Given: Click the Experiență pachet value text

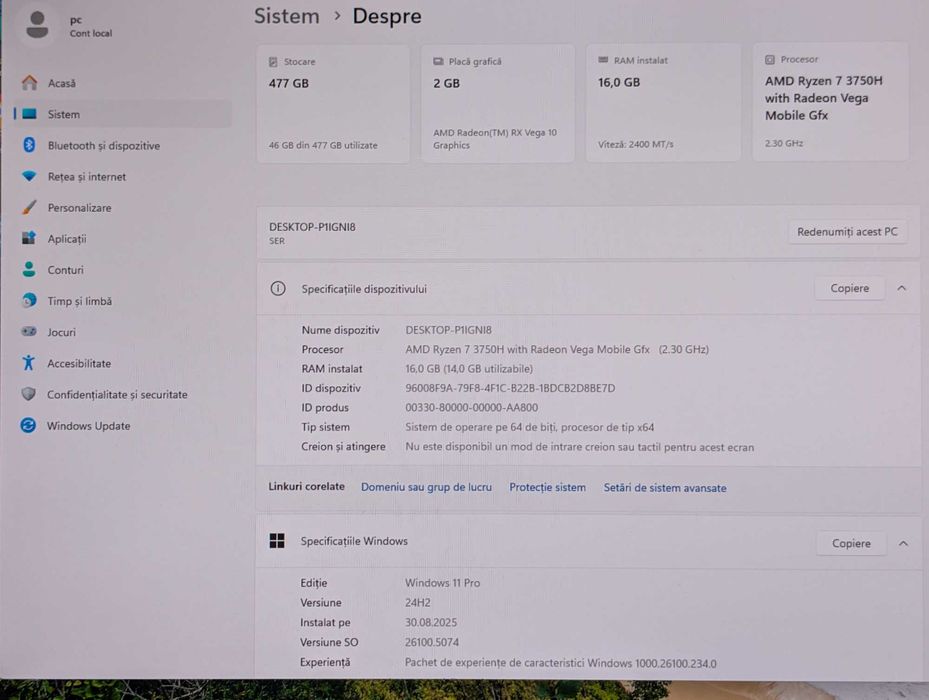Looking at the screenshot, I should (560, 663).
